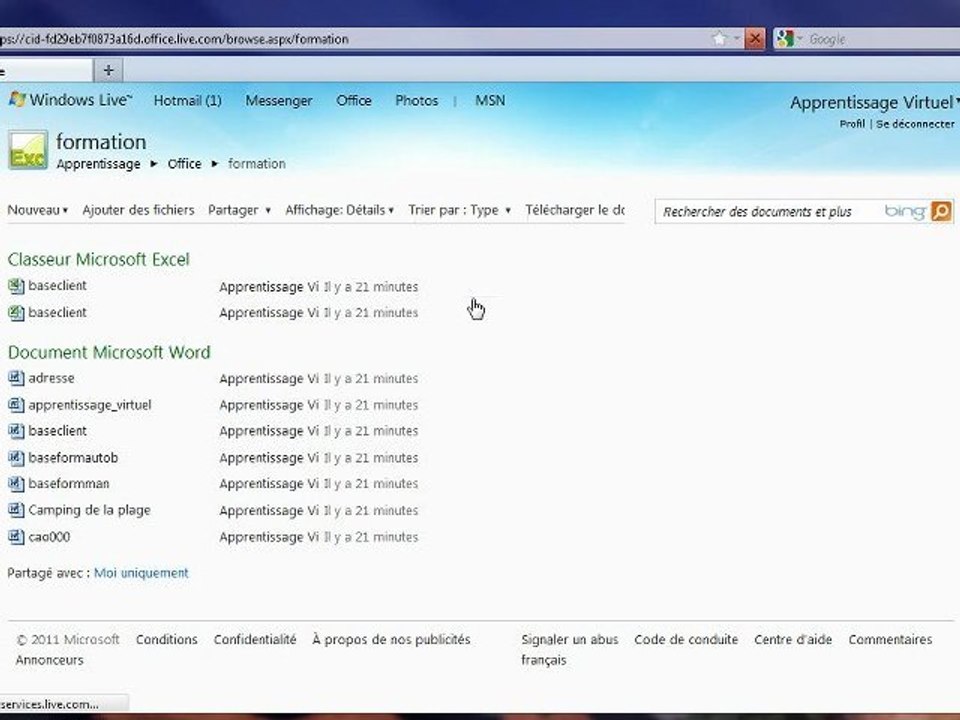
Task: Click the Commentaires footer link
Action: pyautogui.click(x=890, y=639)
